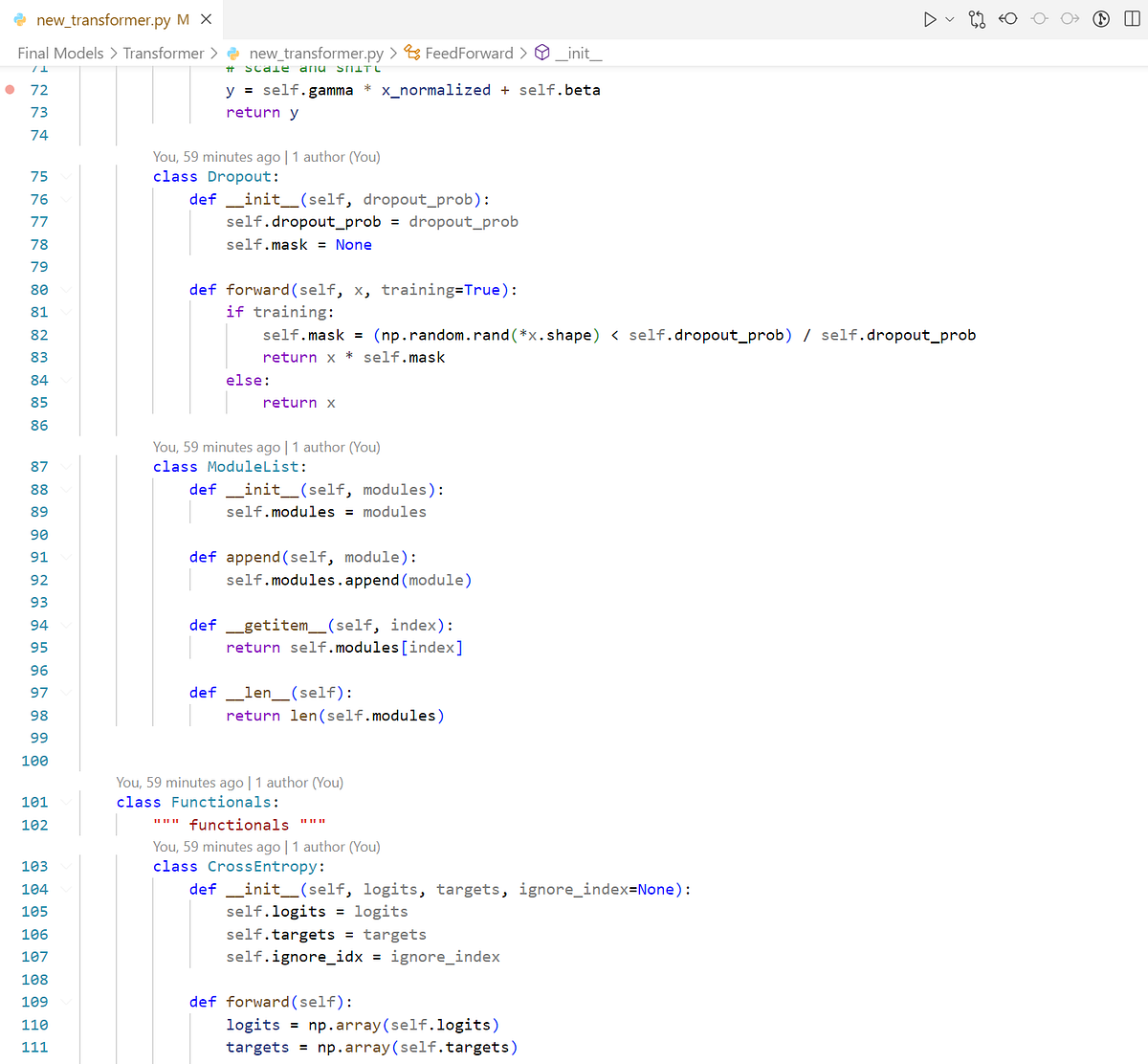Go to previous change arrow icon
The image size is (1148, 1064).
[1007, 19]
